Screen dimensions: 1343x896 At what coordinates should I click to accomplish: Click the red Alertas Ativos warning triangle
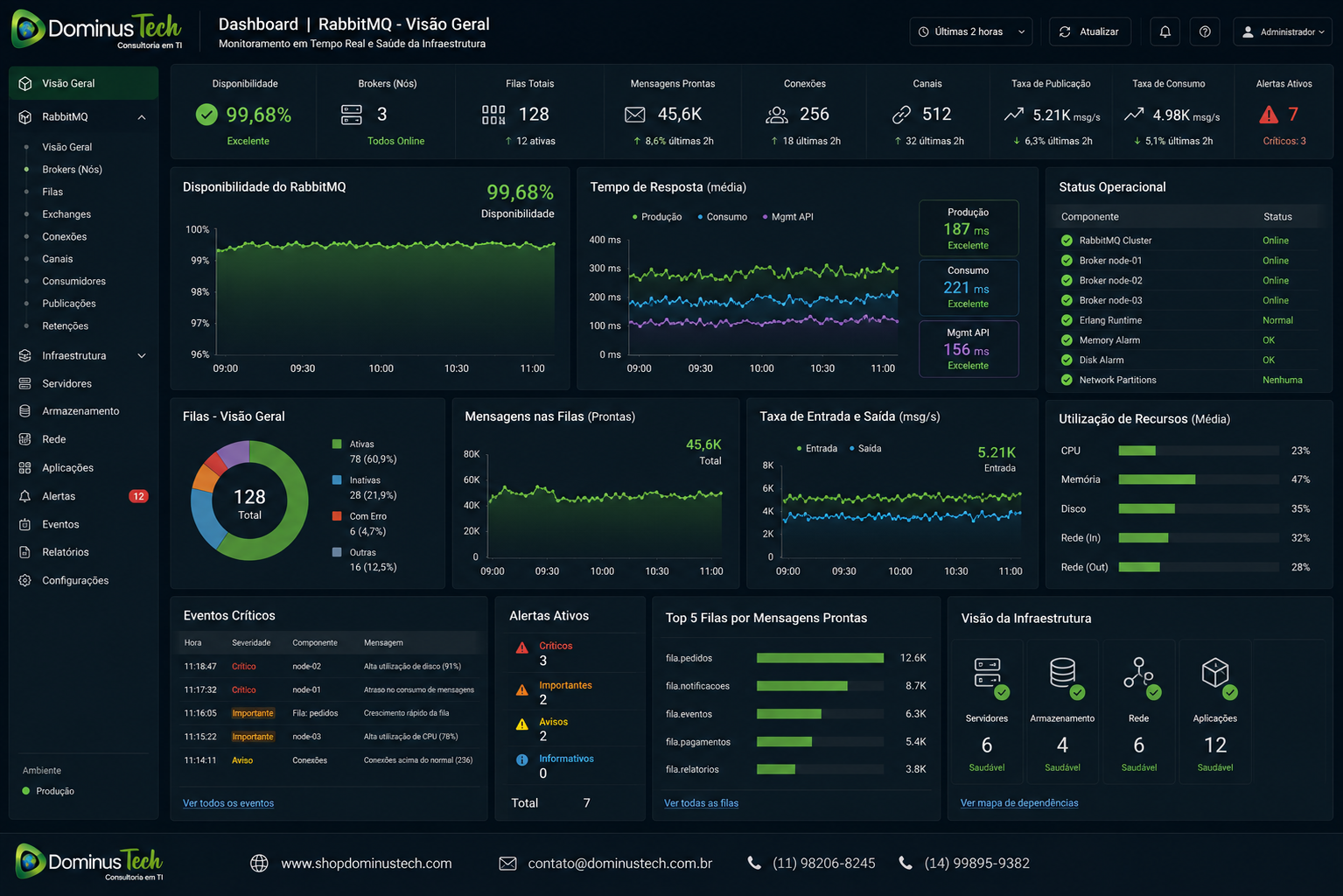1269,115
